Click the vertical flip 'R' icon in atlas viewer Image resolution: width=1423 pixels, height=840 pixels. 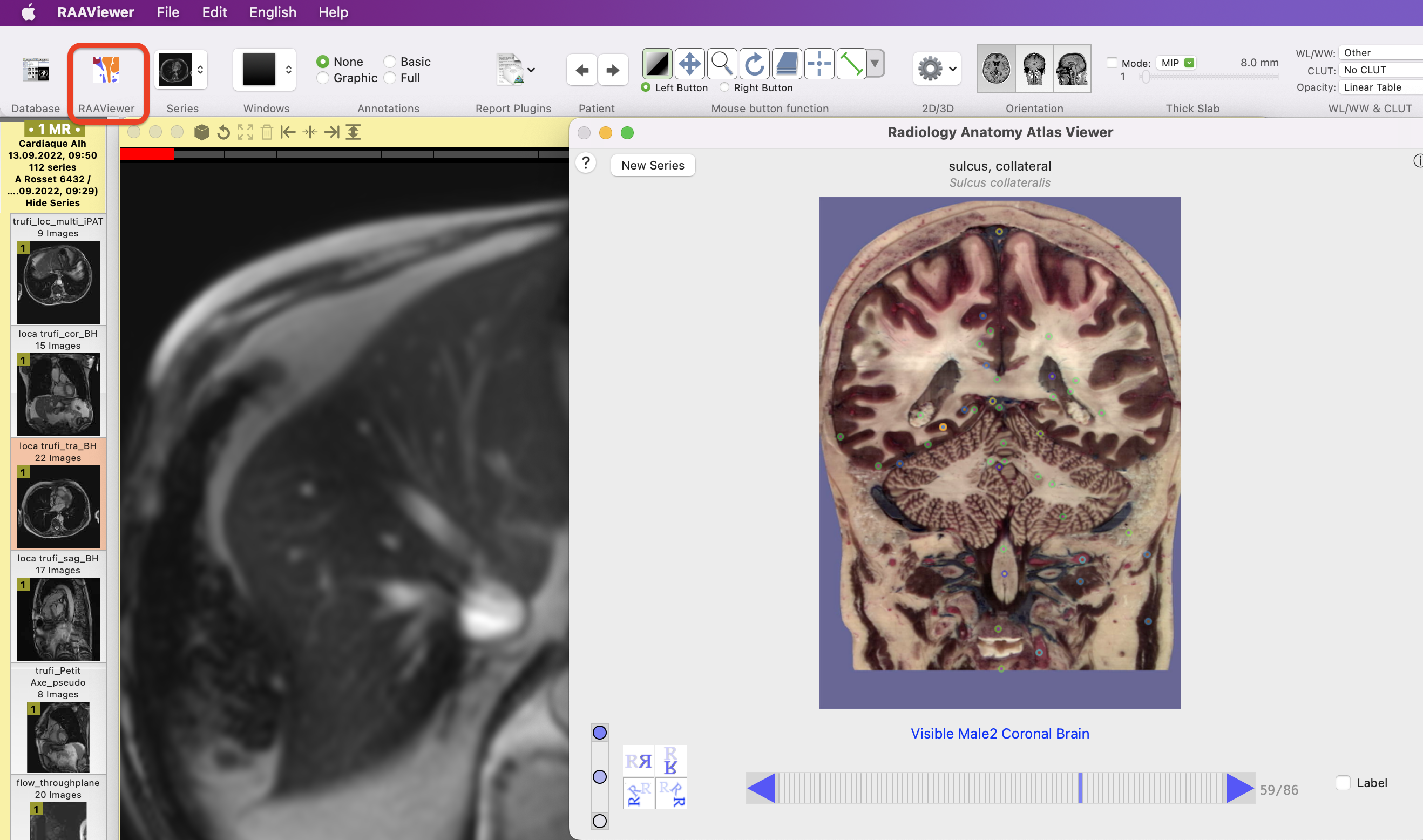[x=671, y=761]
